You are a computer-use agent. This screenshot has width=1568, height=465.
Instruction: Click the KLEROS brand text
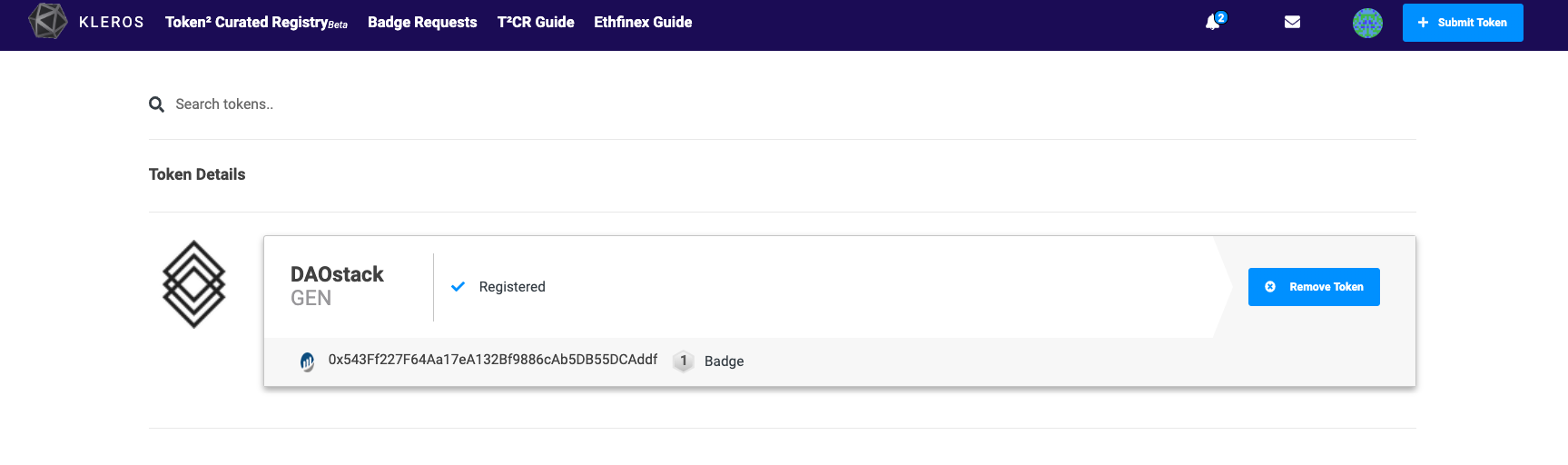112,22
